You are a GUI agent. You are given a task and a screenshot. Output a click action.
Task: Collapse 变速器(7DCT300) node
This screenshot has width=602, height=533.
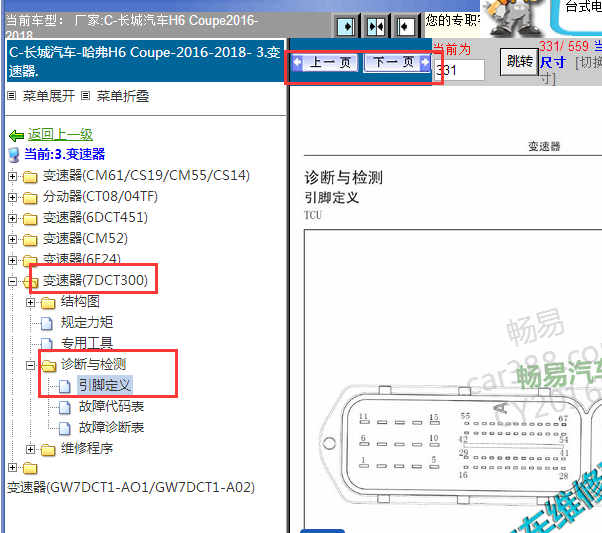(12, 281)
